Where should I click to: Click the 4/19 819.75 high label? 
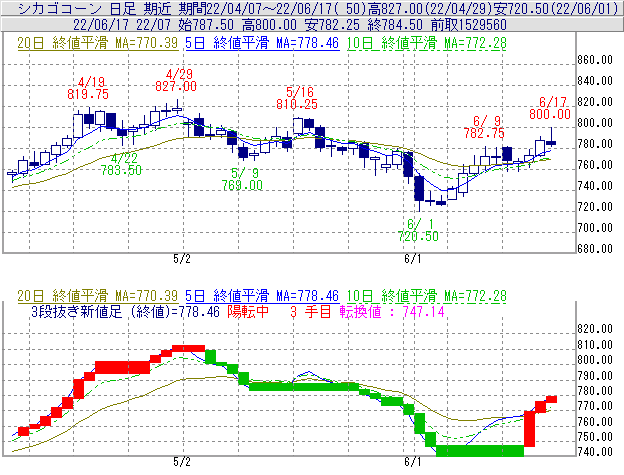(88, 88)
